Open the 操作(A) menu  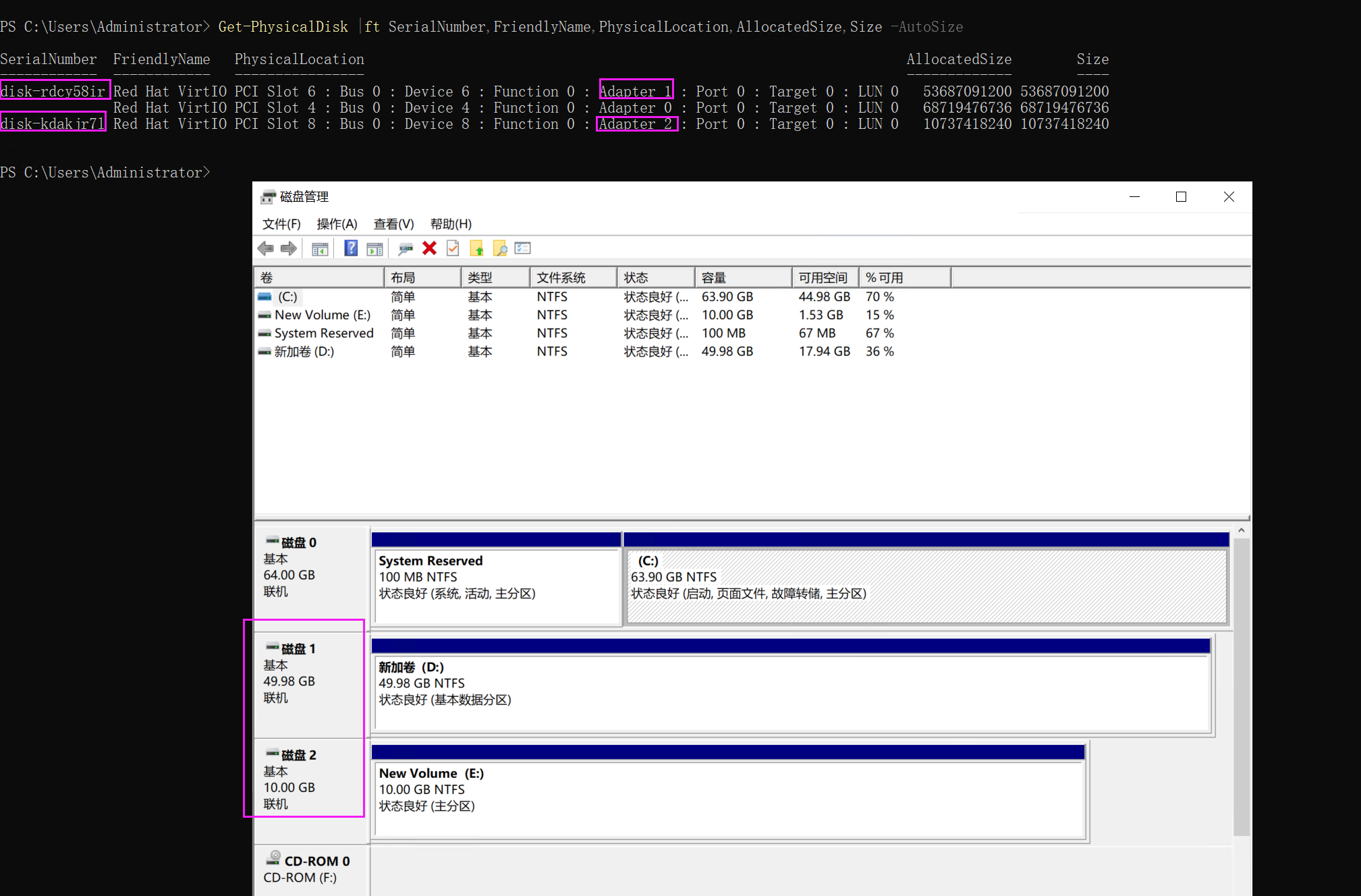[x=337, y=224]
